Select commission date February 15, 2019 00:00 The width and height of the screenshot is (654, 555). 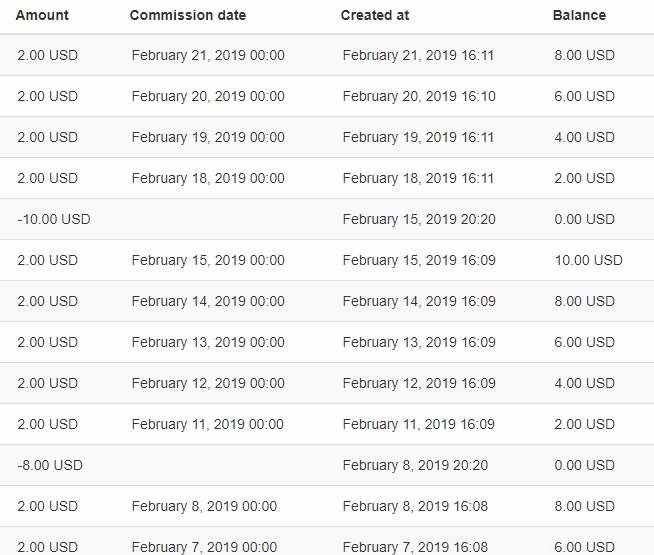208,260
